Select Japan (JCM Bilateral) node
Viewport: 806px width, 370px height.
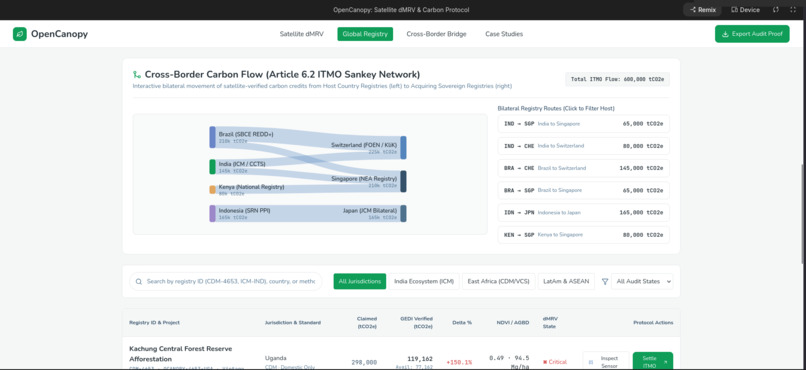coord(404,213)
